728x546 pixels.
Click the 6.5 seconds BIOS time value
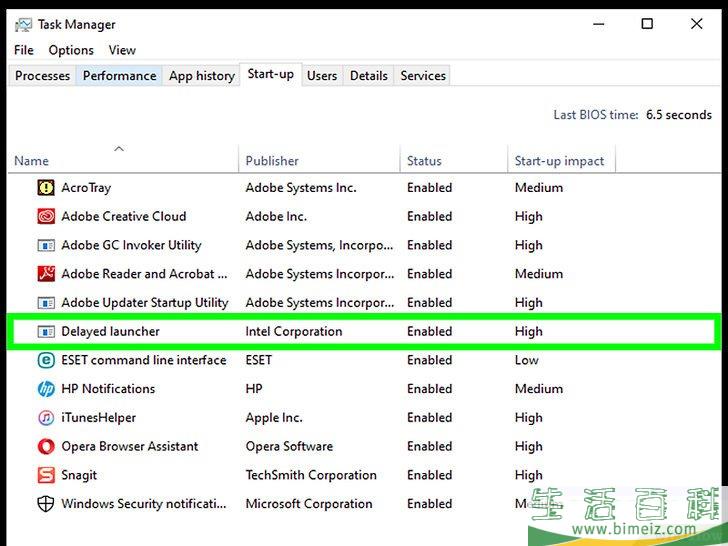click(x=679, y=115)
